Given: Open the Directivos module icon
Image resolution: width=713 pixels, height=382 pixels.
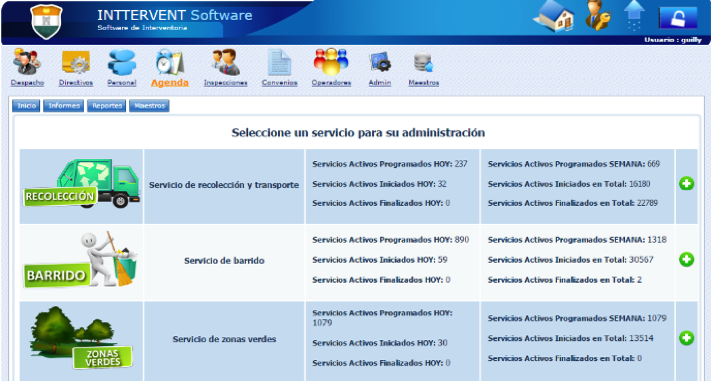Looking at the screenshot, I should coord(76,63).
